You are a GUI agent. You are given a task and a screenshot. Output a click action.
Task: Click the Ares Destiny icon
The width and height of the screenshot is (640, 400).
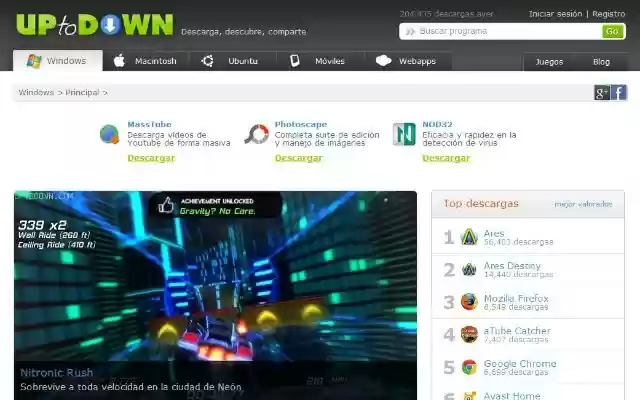click(x=469, y=269)
